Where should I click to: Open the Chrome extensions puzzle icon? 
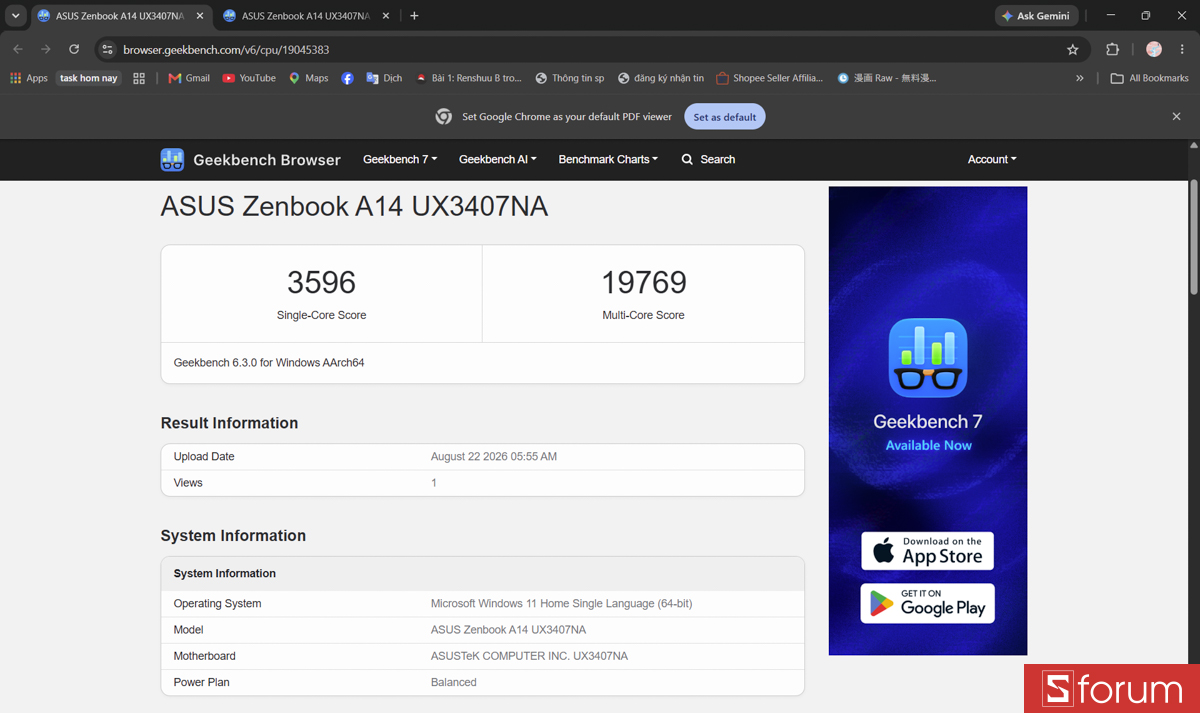pos(1112,49)
